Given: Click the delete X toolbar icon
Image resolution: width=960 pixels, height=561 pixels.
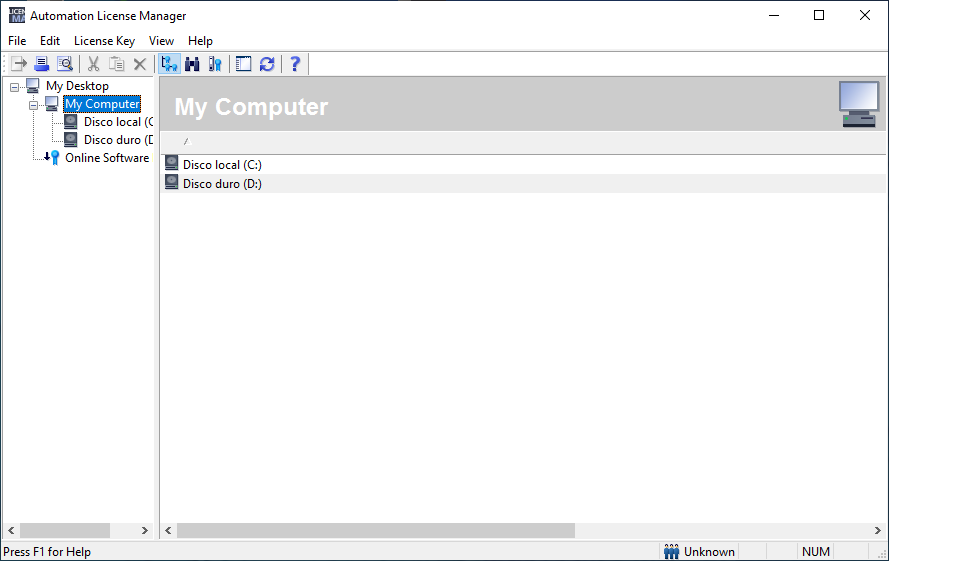Looking at the screenshot, I should pos(140,64).
